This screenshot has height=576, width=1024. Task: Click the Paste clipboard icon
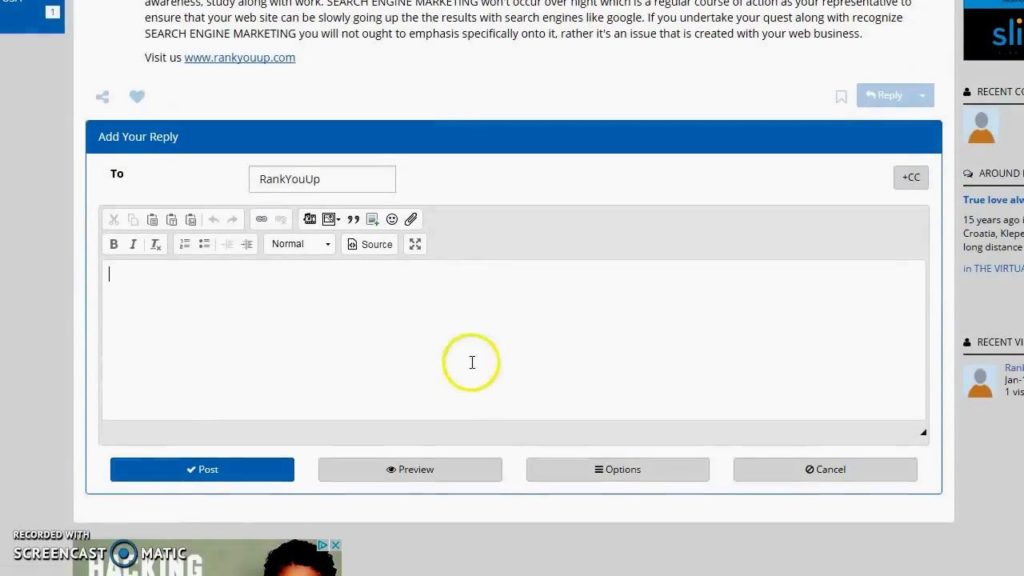[x=152, y=219]
